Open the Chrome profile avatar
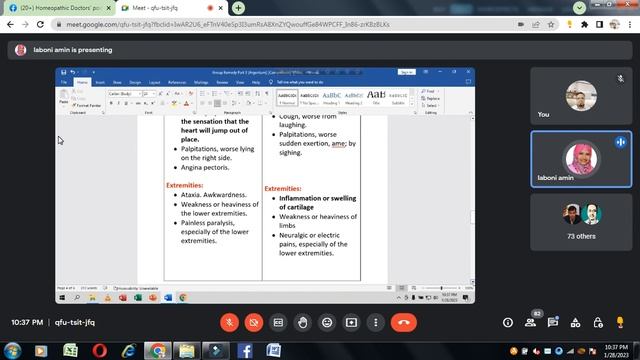Image resolution: width=640 pixels, height=360 pixels. 614,24
